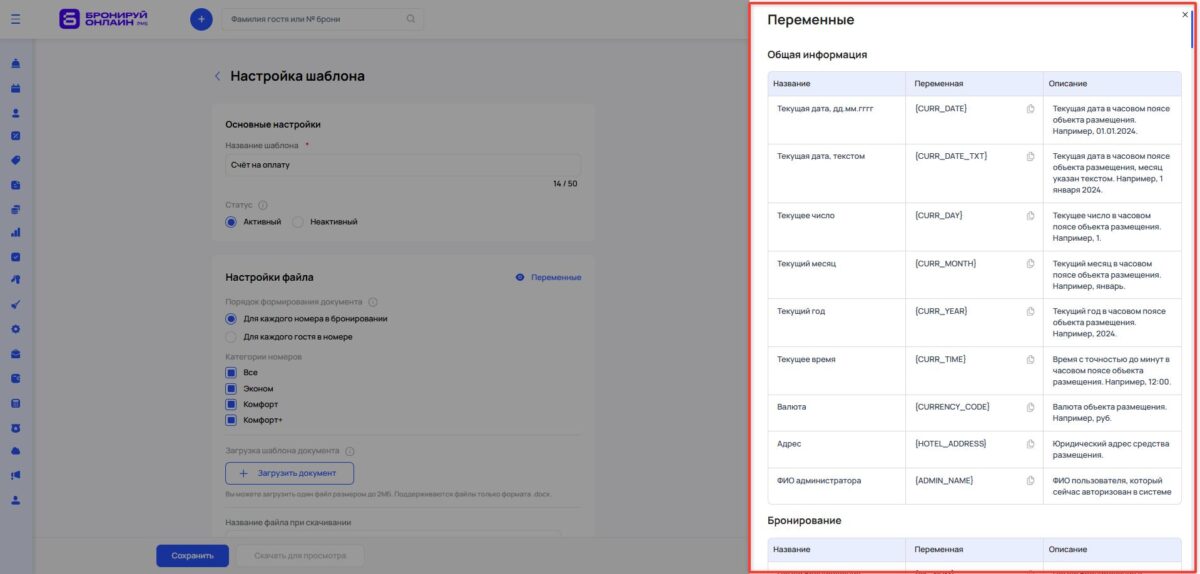Click the Текущий месяц cell
The width and height of the screenshot is (1200, 574).
[x=836, y=275]
